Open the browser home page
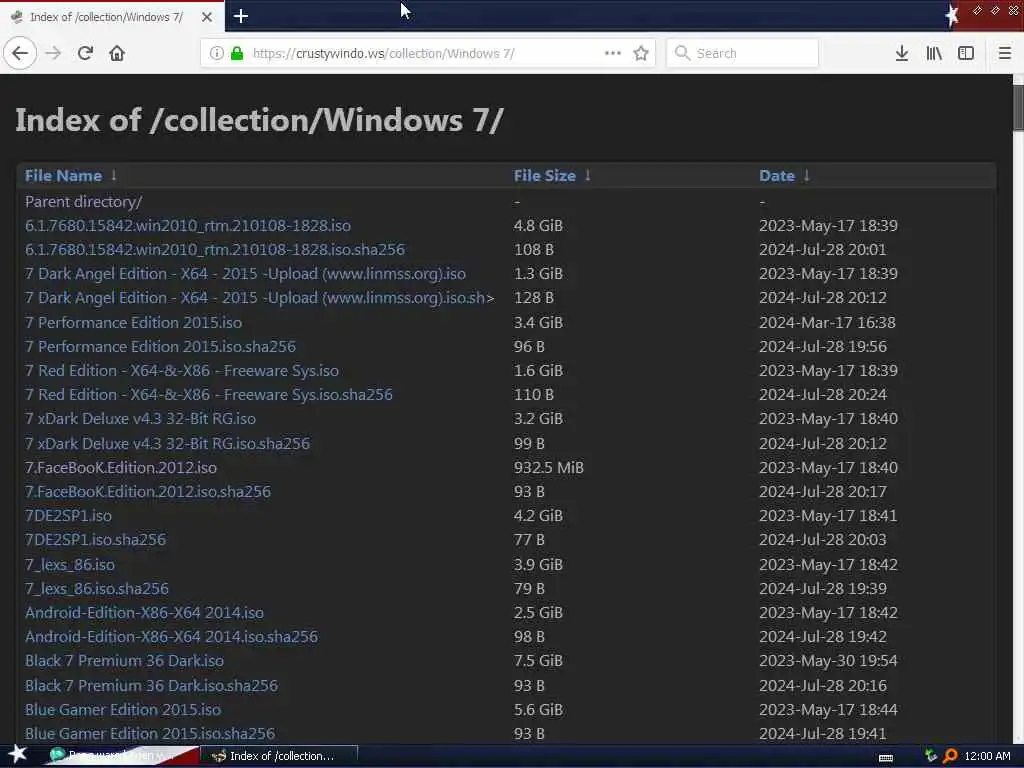The width and height of the screenshot is (1024, 768). coord(117,53)
